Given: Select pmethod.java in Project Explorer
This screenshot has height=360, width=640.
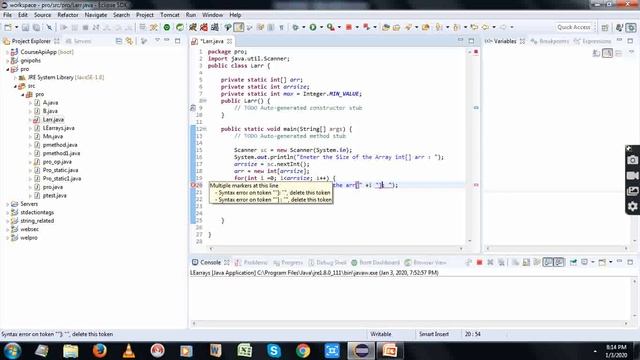Looking at the screenshot, I should click(60, 145).
